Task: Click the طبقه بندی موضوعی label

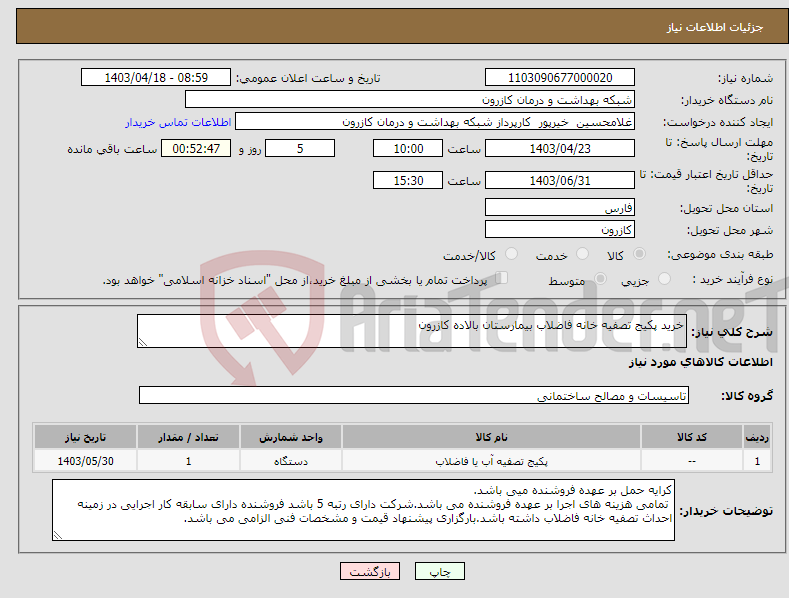Action: coord(720,255)
